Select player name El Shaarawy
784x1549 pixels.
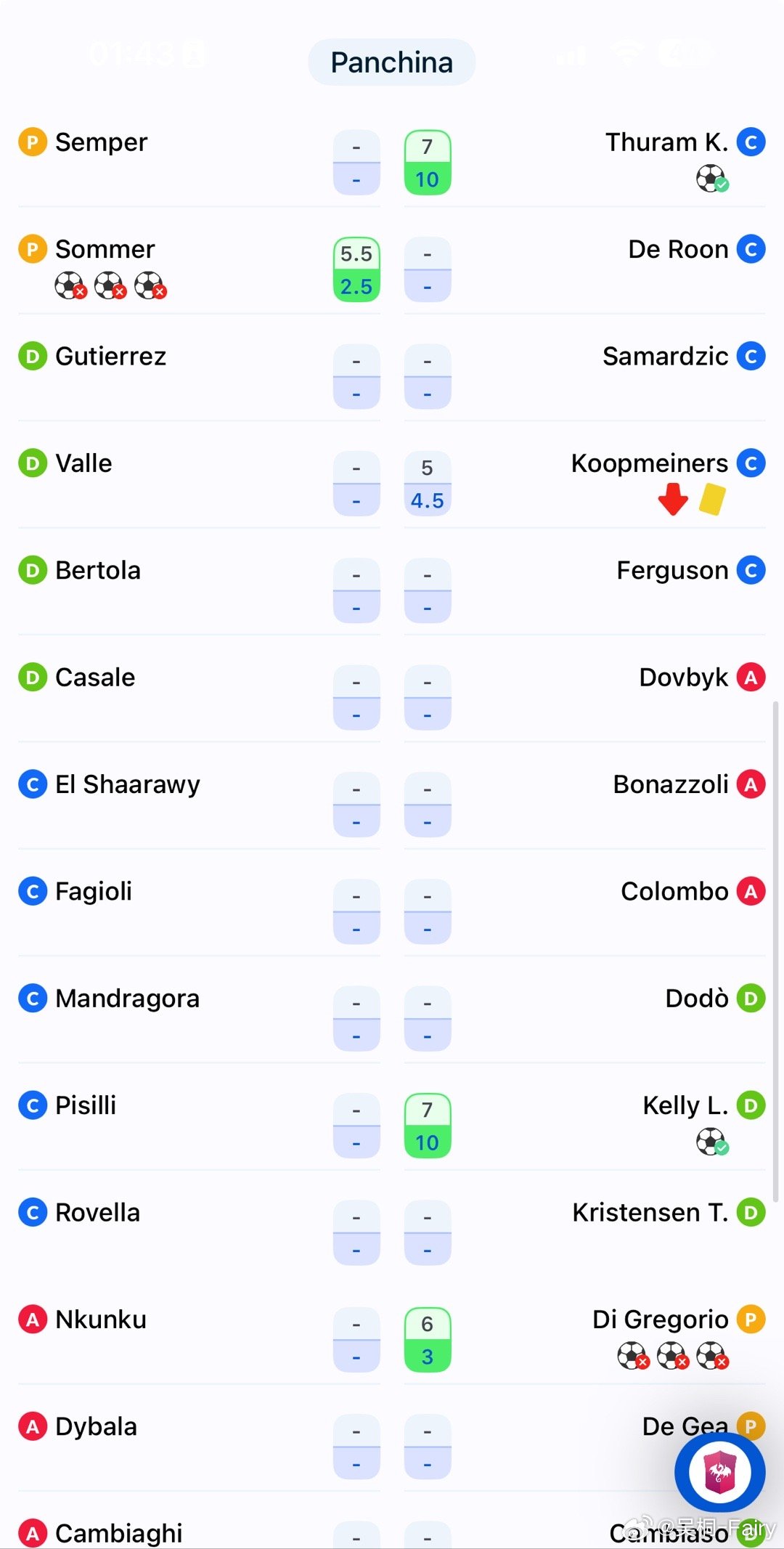click(128, 785)
